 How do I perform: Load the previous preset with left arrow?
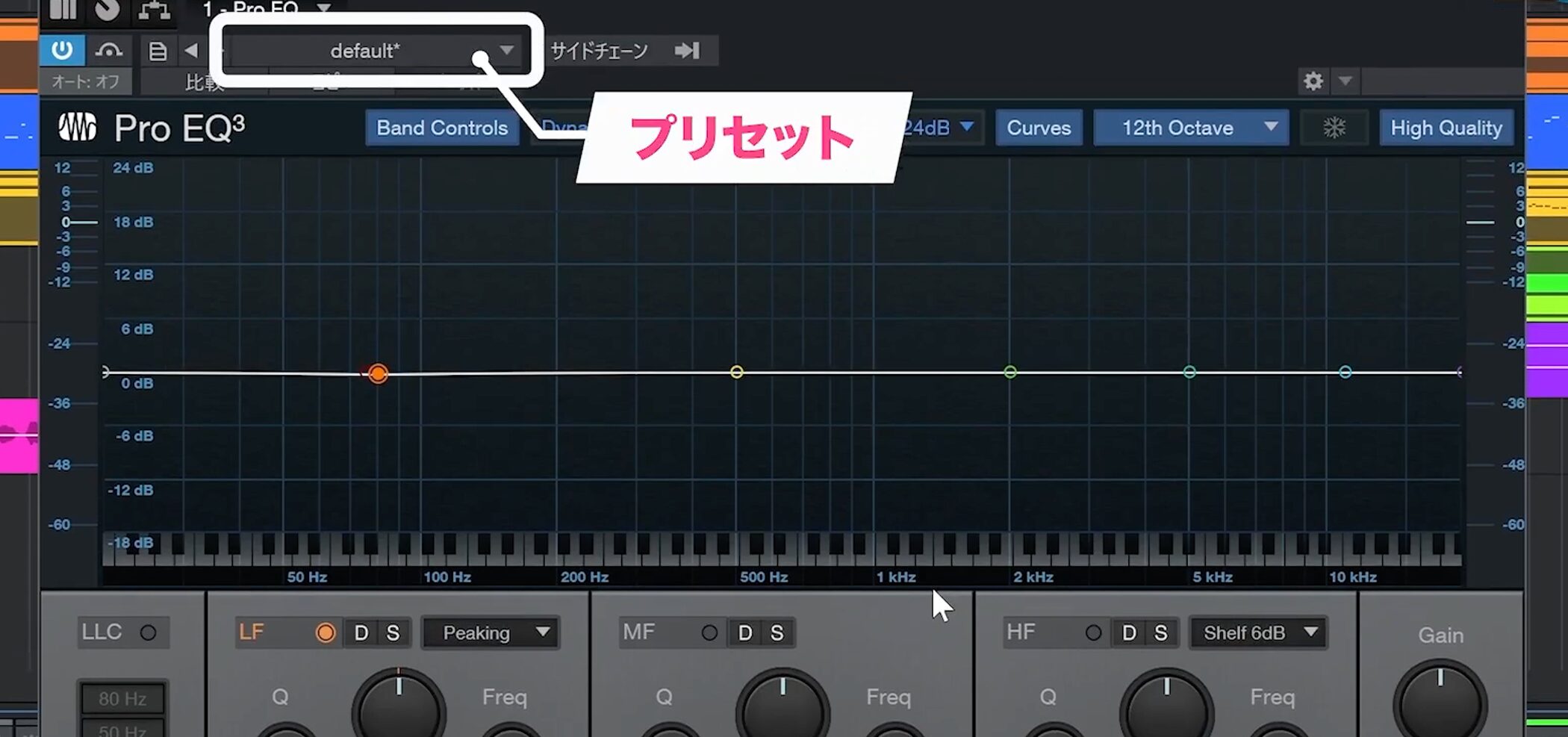(x=191, y=51)
